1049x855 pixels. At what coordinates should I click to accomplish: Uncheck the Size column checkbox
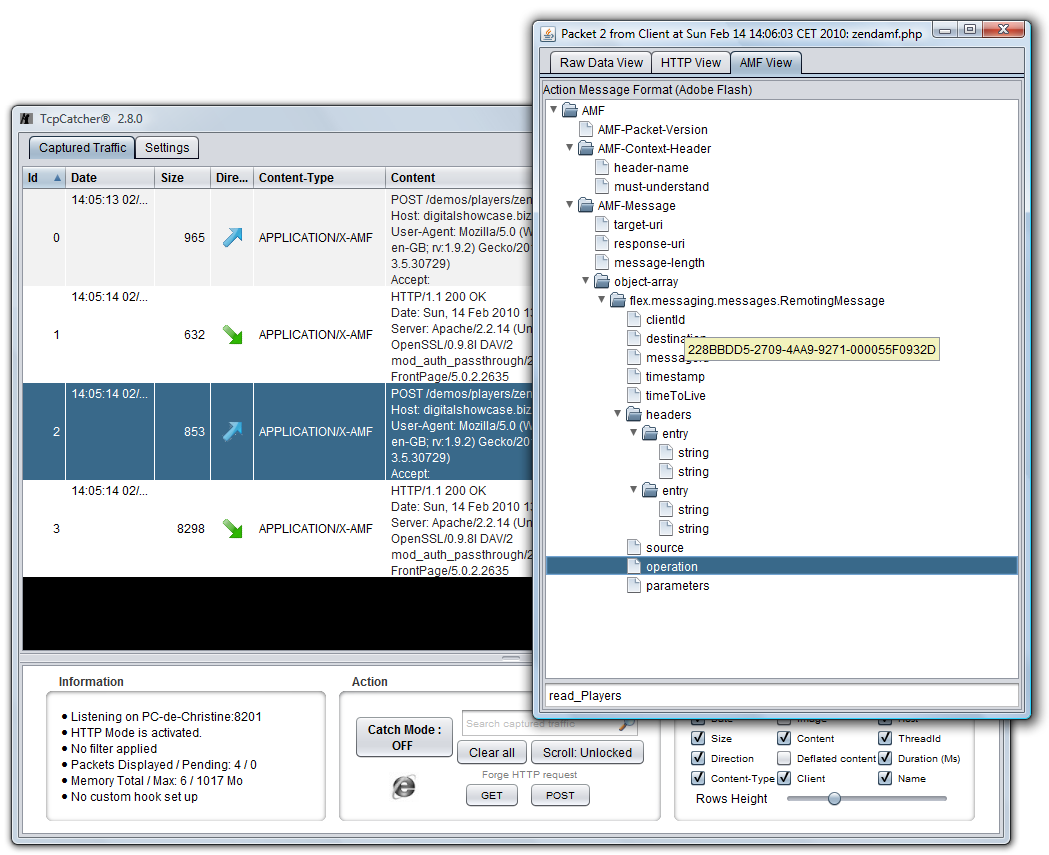point(698,738)
